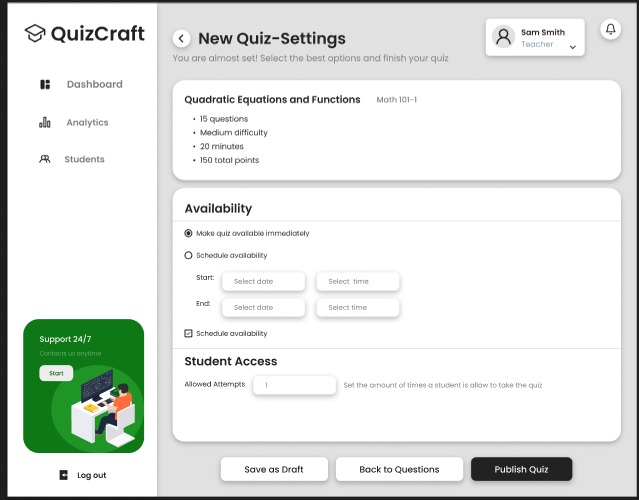Click the Save as Draft button
Viewport: 639px width, 500px height.
(x=274, y=469)
